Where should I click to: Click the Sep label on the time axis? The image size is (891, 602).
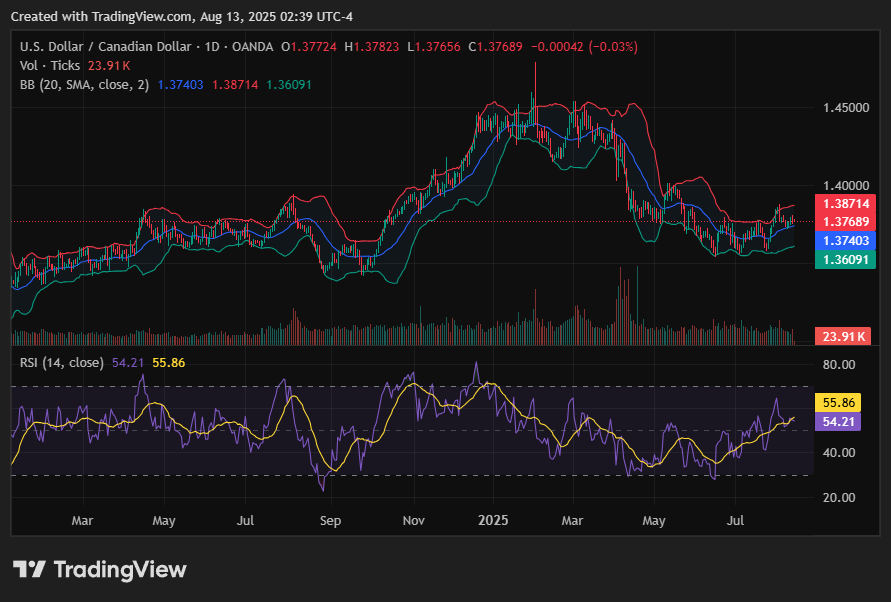pos(330,521)
